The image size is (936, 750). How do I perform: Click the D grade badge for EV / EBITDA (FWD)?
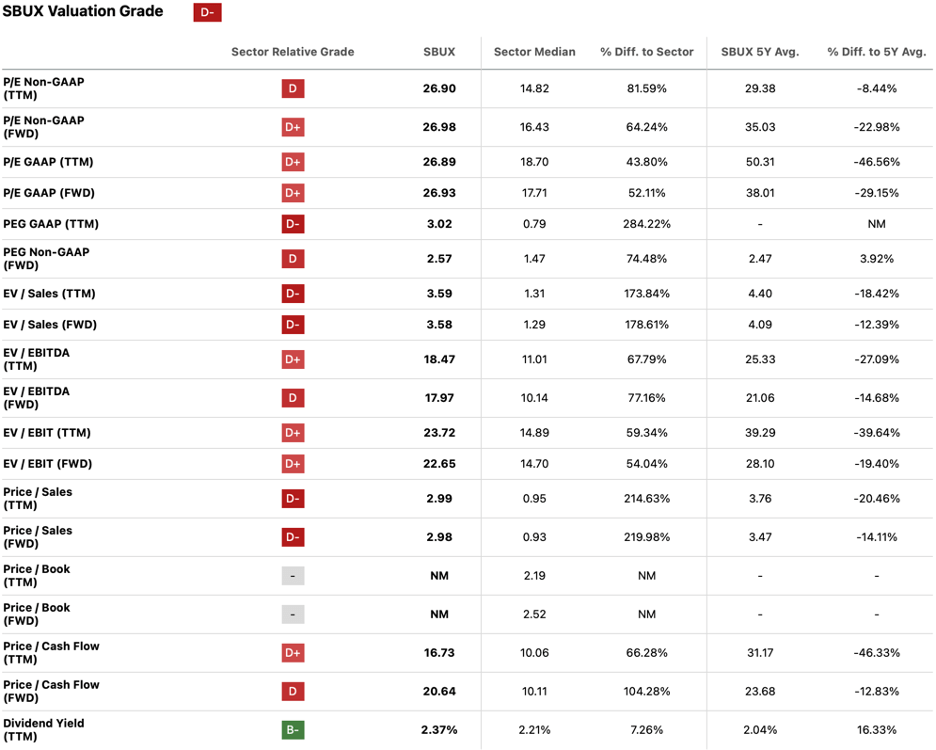tap(292, 398)
